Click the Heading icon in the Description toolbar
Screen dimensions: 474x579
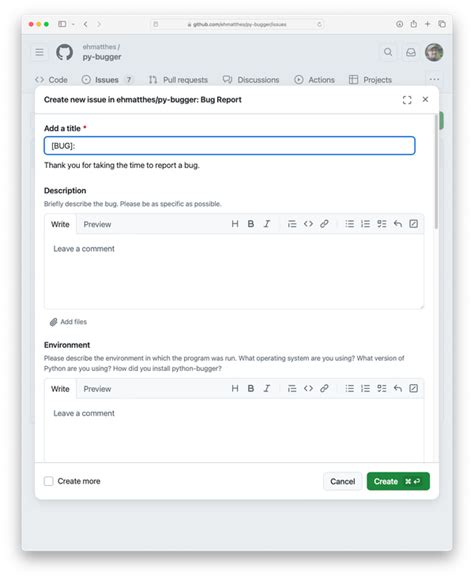pyautogui.click(x=235, y=224)
